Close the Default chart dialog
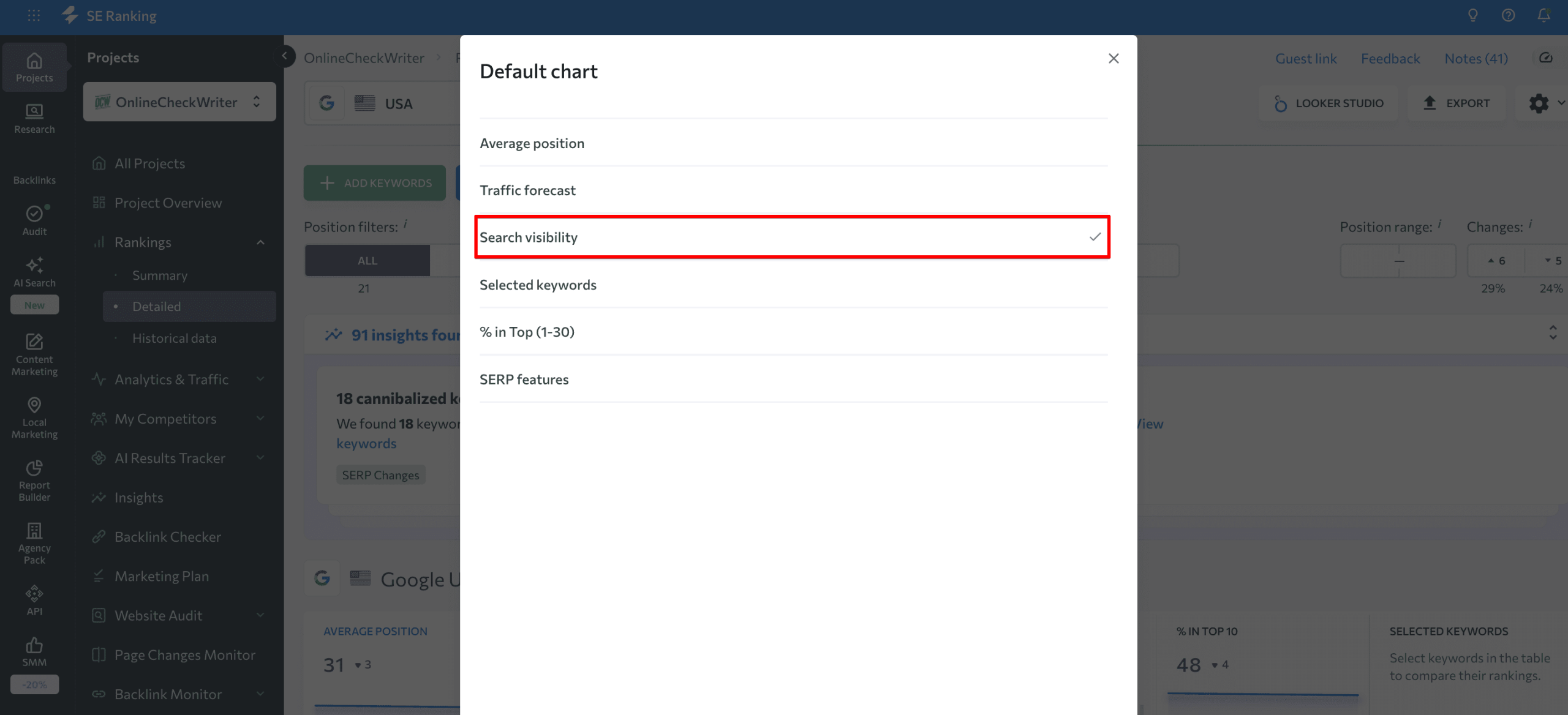This screenshot has height=715, width=1568. (1114, 58)
